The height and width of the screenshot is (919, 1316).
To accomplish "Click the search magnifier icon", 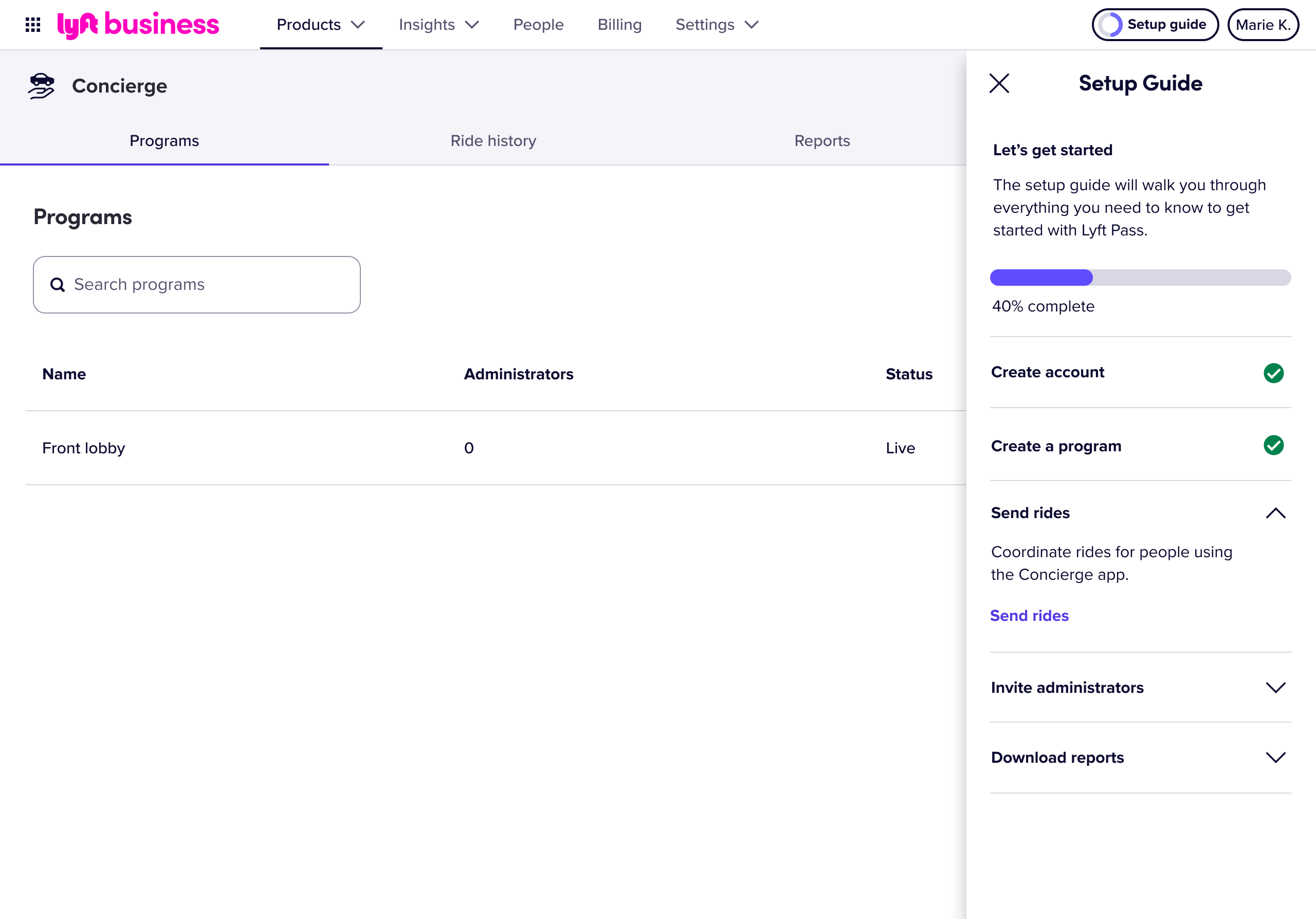I will (57, 285).
